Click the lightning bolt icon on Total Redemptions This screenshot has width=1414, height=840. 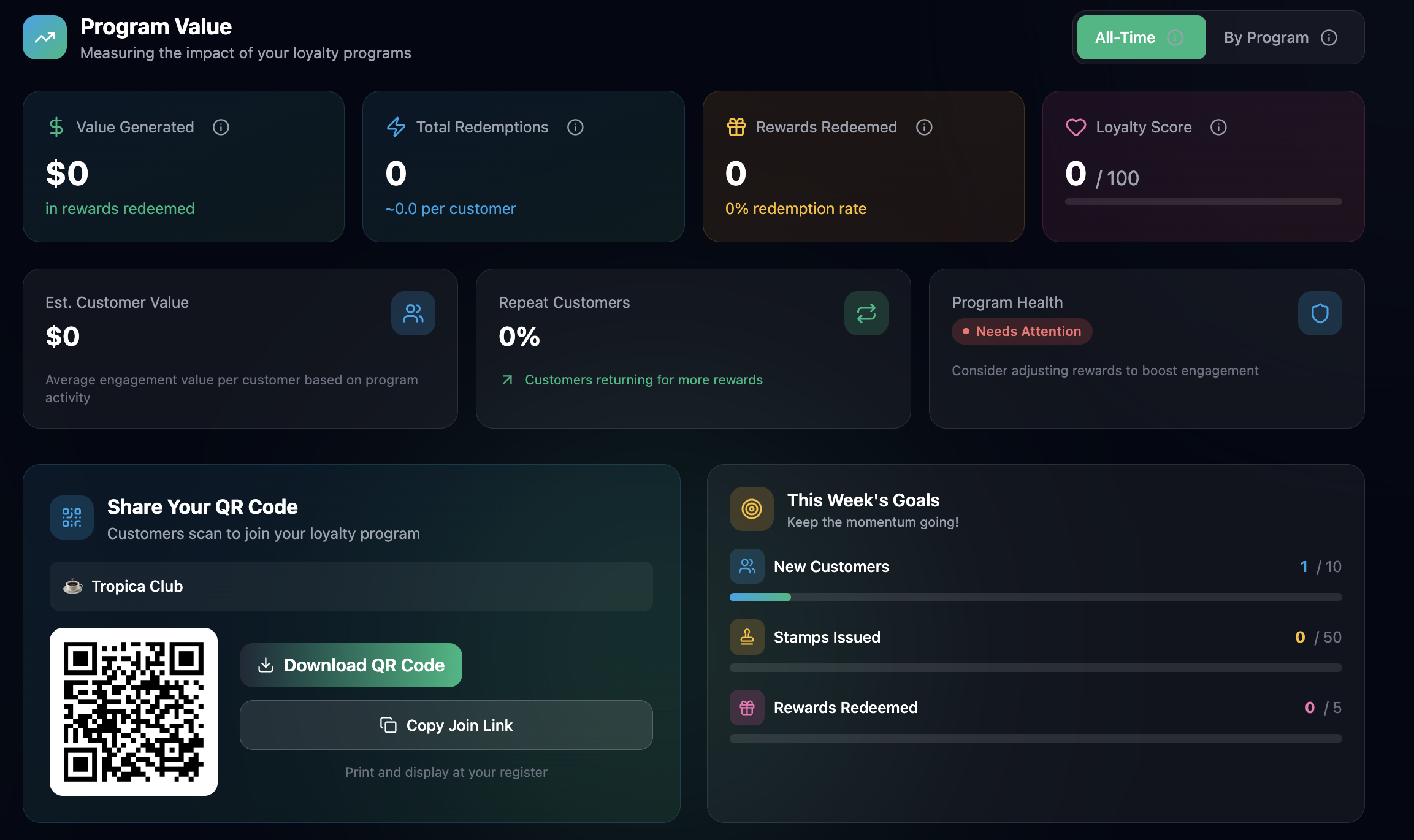(x=396, y=127)
